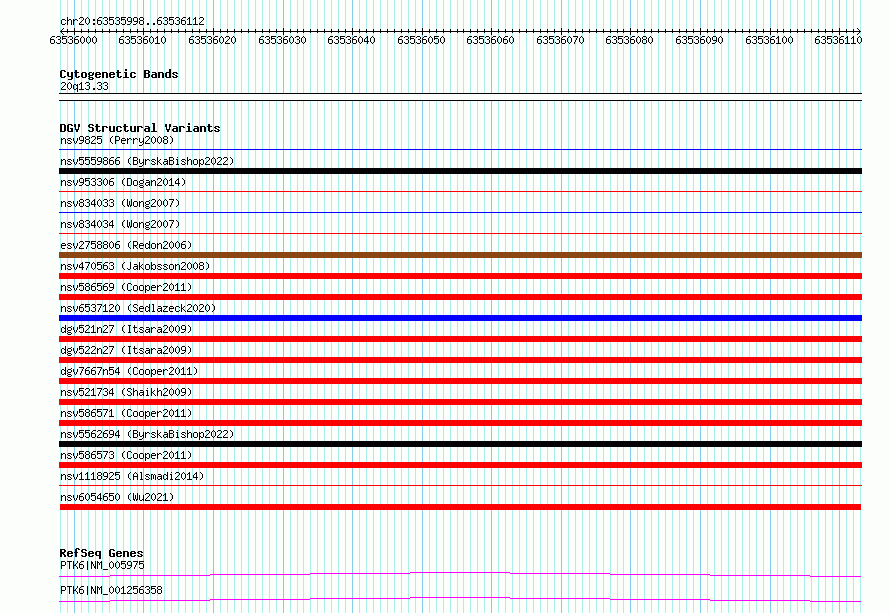Click the brown bar under esv2758806
This screenshot has height=613, width=890.
460,255
